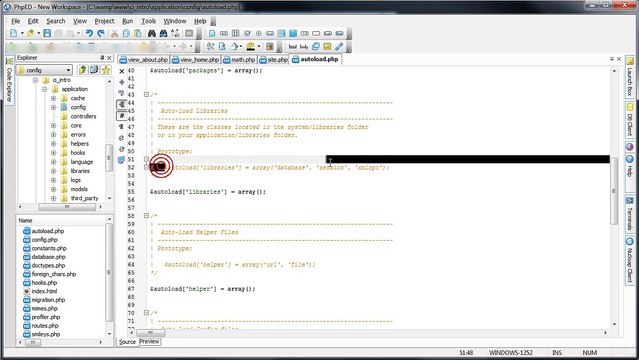Undo the last edit
This screenshot has height=360, width=639.
(x=89, y=33)
